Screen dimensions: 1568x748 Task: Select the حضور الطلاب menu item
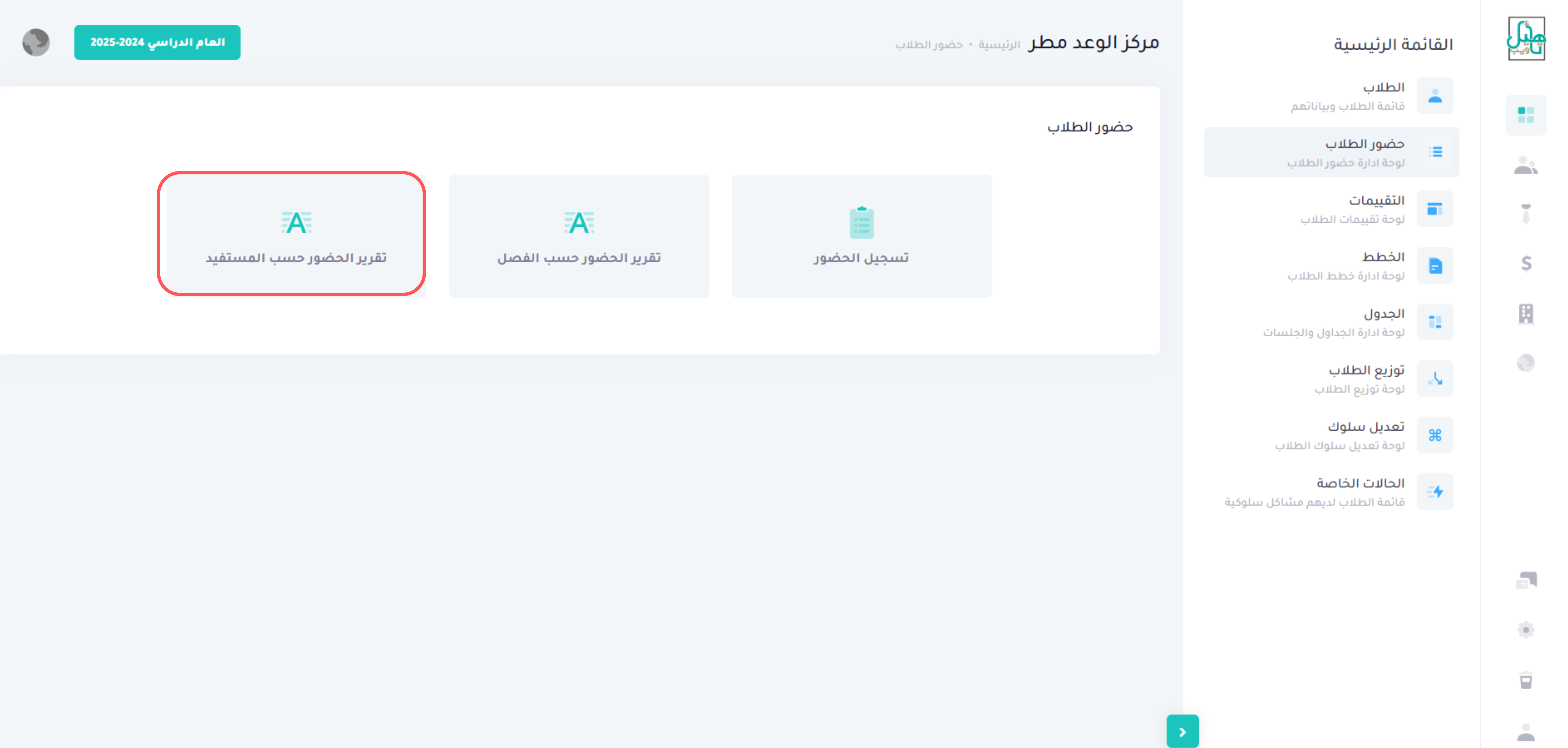tap(1331, 152)
